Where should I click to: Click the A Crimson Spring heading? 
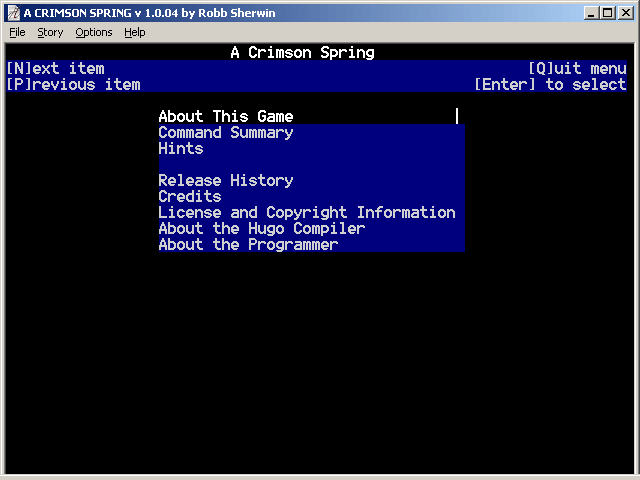pos(302,52)
